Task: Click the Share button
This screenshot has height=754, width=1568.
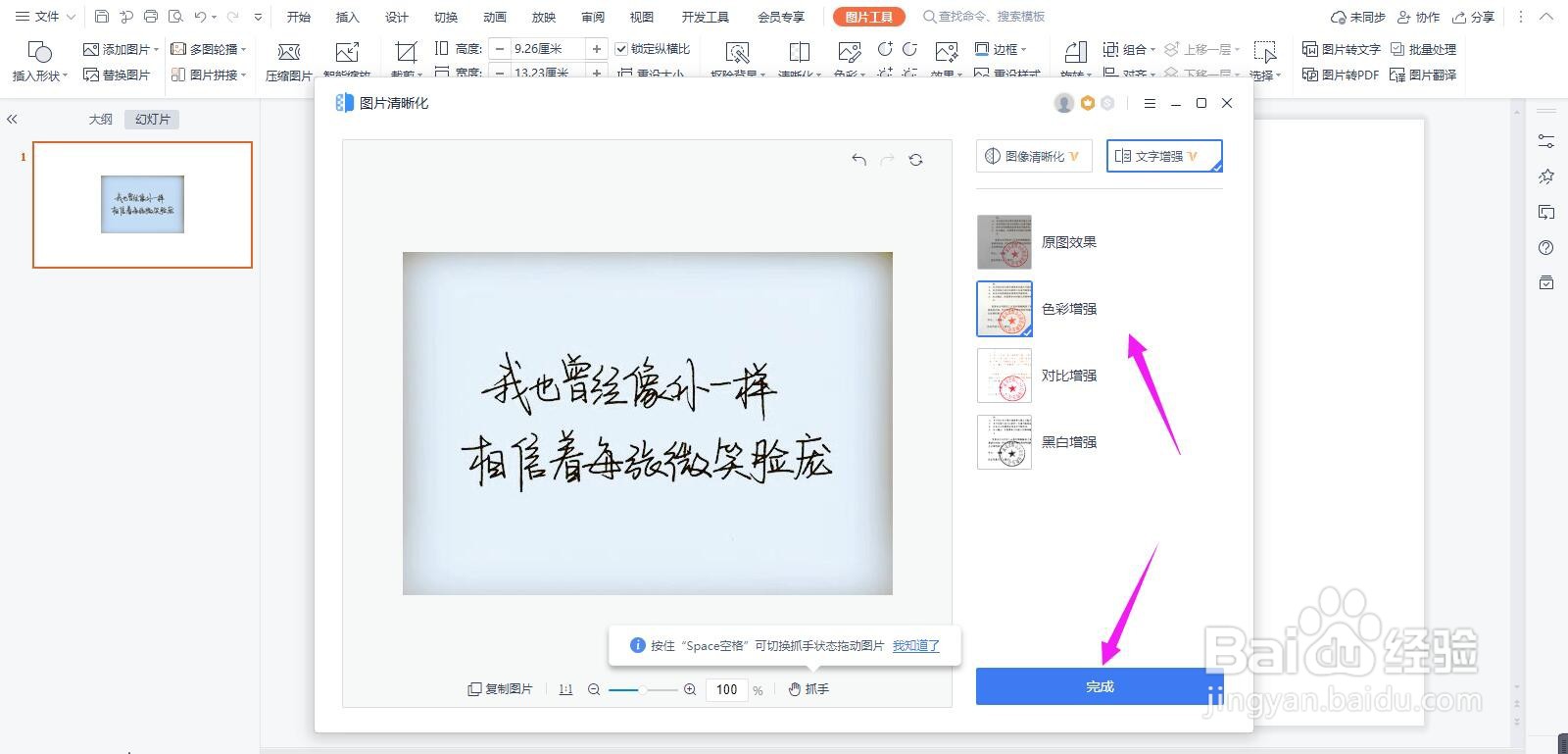Action: (1473, 17)
